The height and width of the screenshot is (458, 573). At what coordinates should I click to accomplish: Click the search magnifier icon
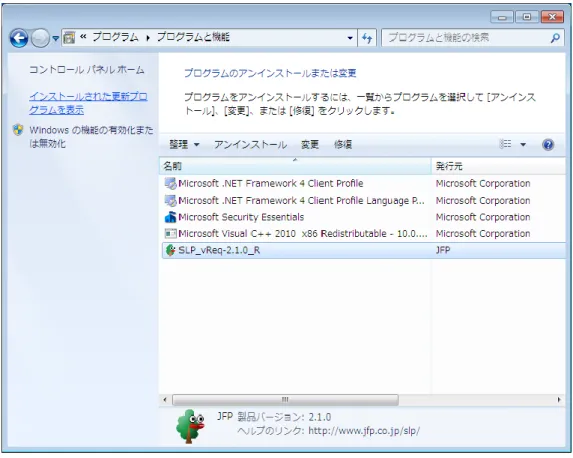pyautogui.click(x=555, y=38)
